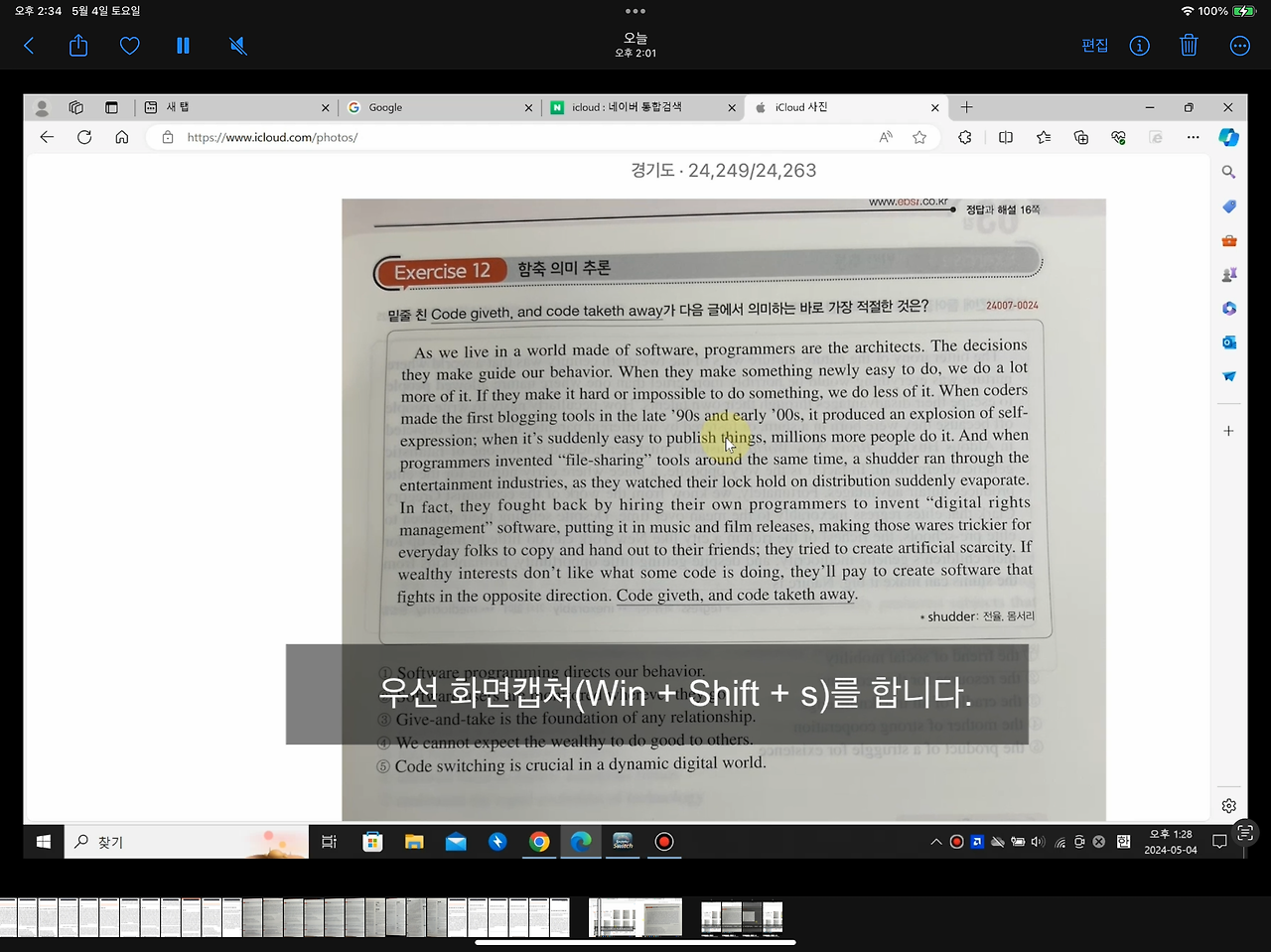Open the Edge sidebar shopping tag

[1229, 206]
